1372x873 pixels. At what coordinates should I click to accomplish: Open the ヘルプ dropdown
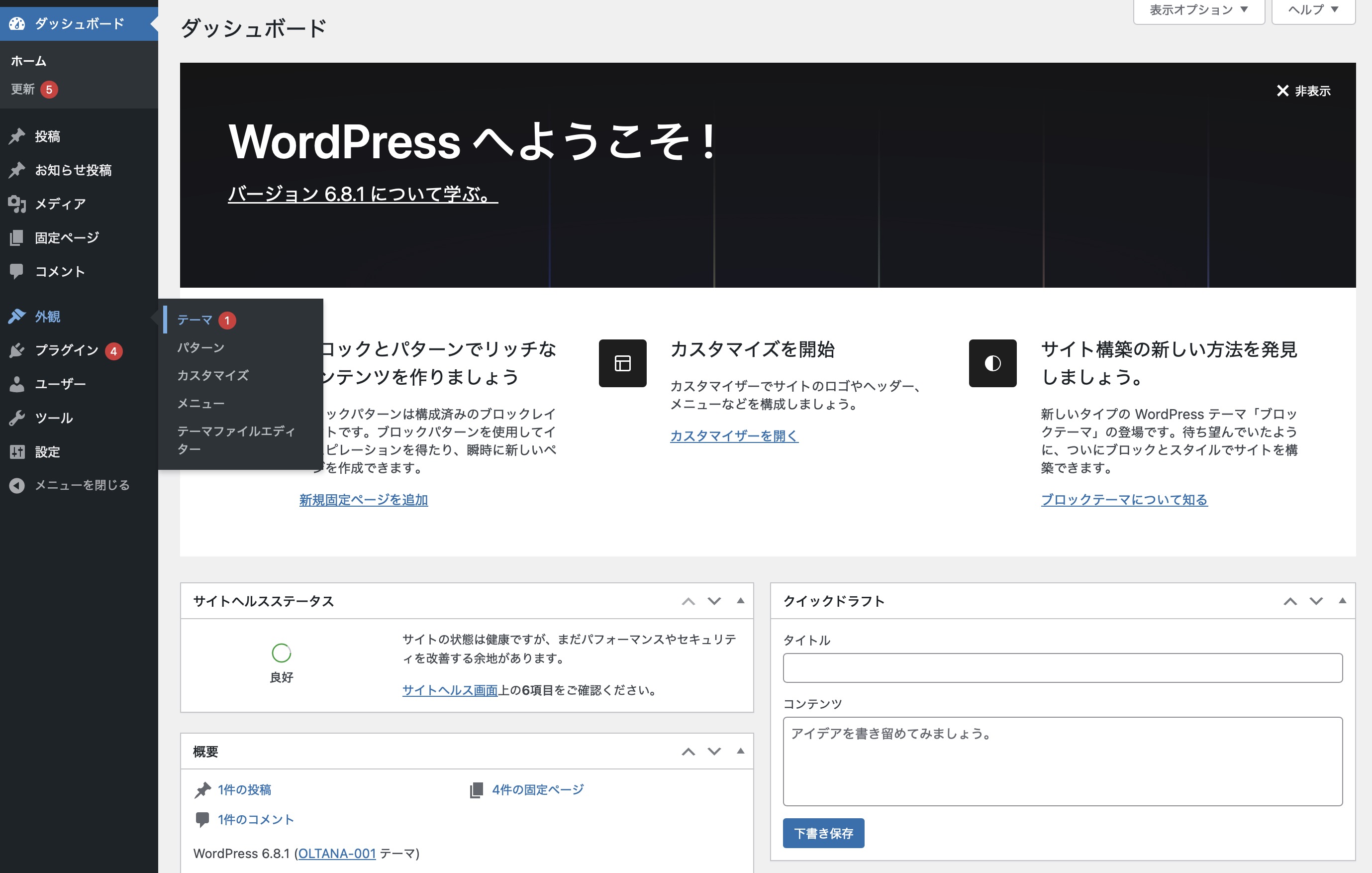point(1313,9)
